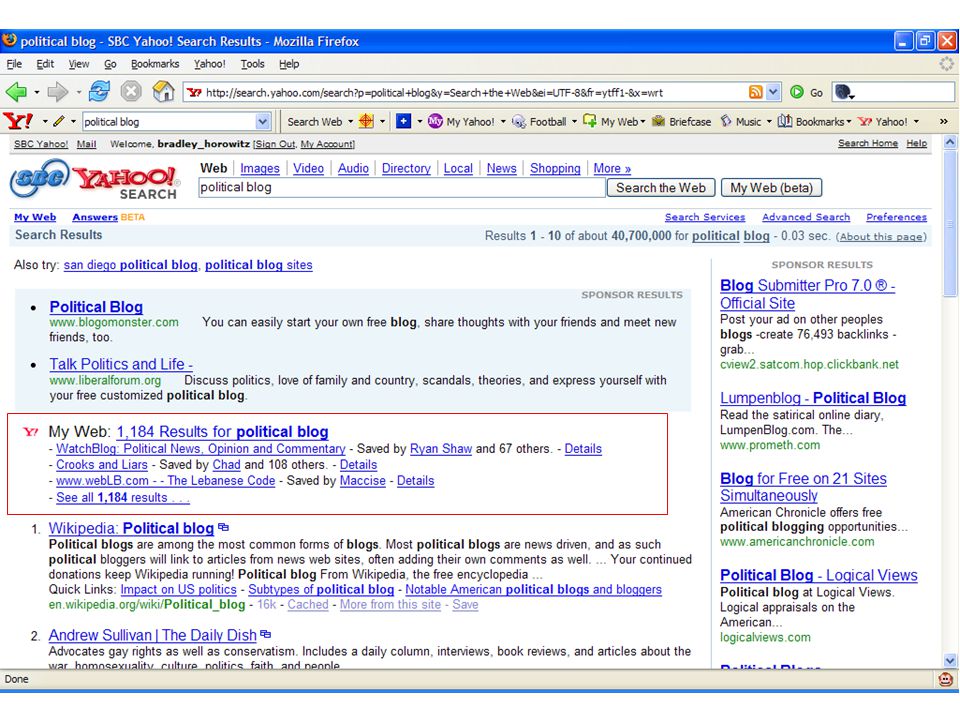
Task: Click the pencil icon on Yahoo toolbar
Action: 59,121
